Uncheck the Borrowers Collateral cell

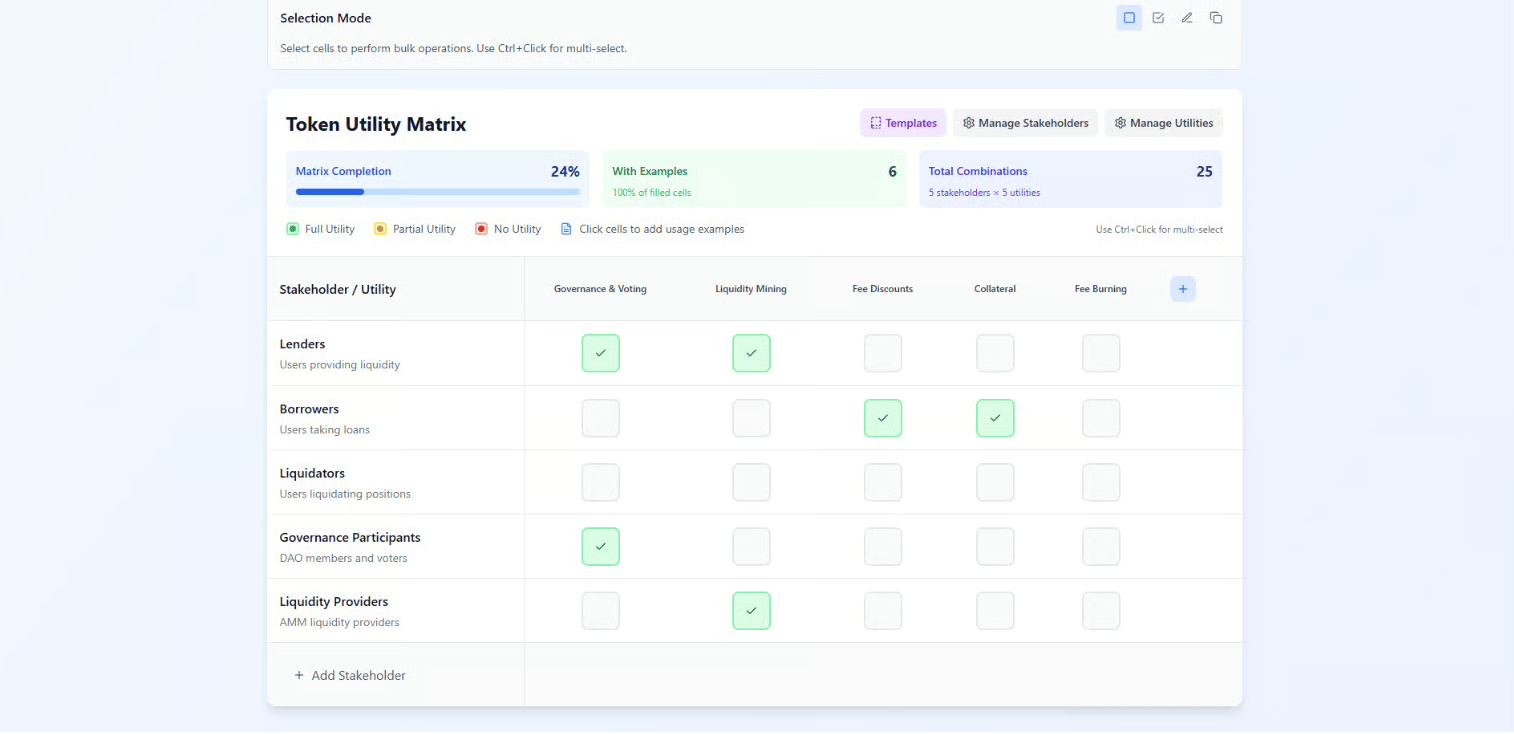(995, 418)
